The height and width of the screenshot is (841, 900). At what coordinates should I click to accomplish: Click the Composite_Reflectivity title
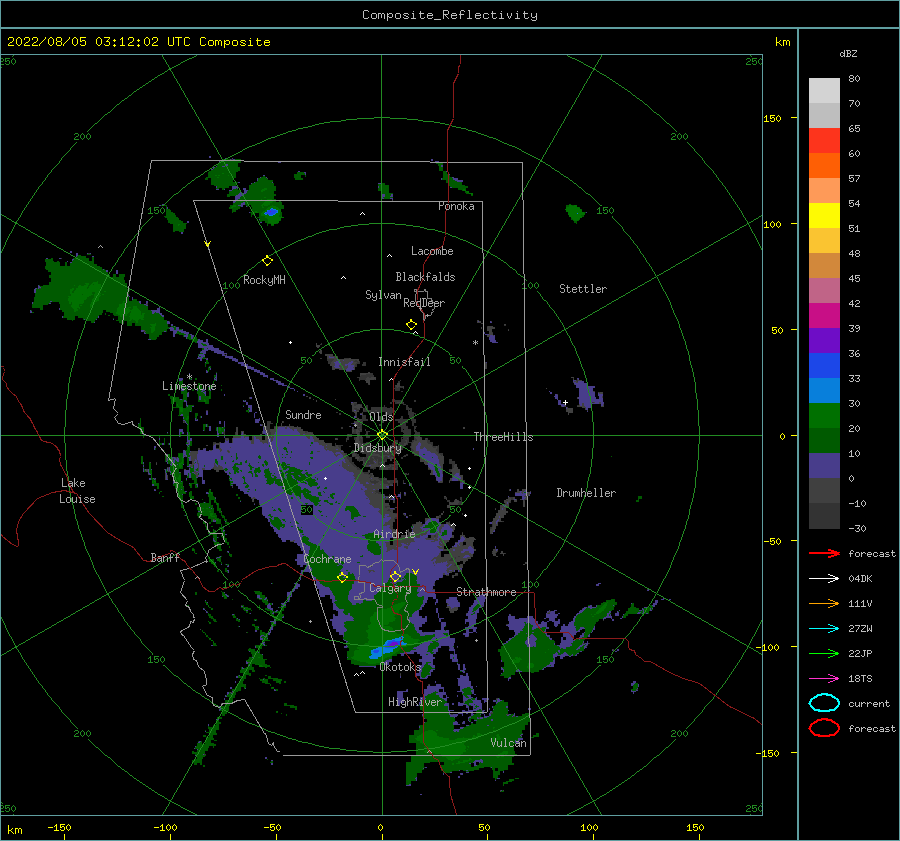(x=449, y=15)
